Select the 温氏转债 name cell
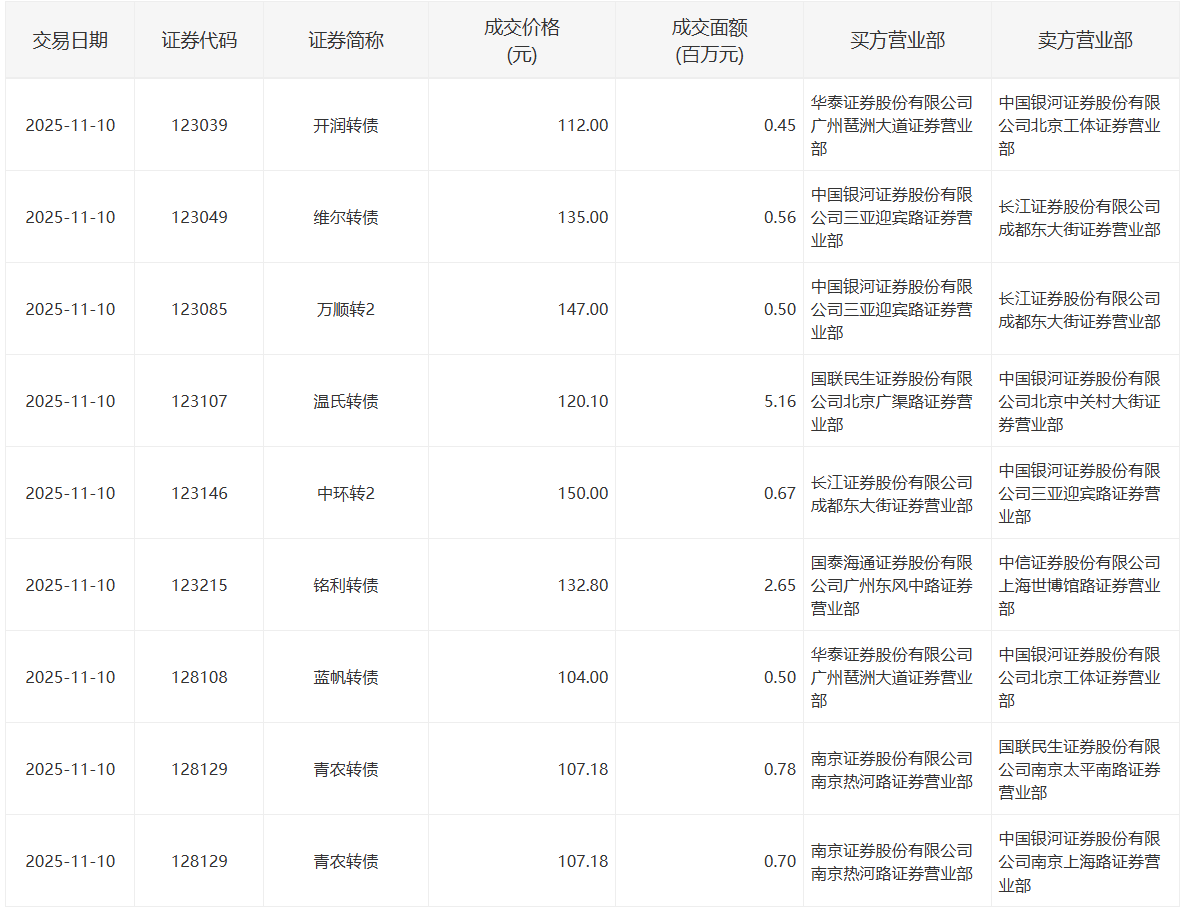 [346, 402]
